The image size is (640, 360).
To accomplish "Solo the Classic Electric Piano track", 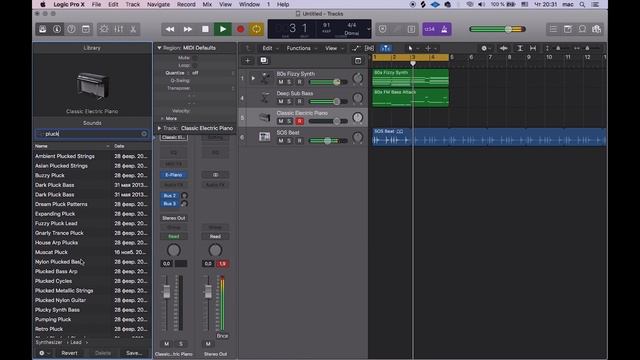I will click(289, 121).
